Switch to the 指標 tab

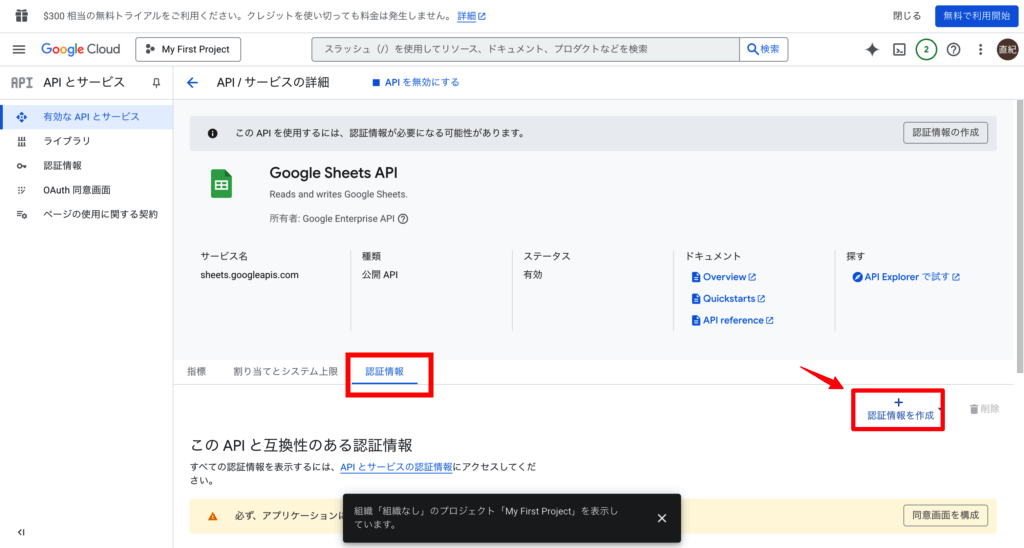click(197, 372)
